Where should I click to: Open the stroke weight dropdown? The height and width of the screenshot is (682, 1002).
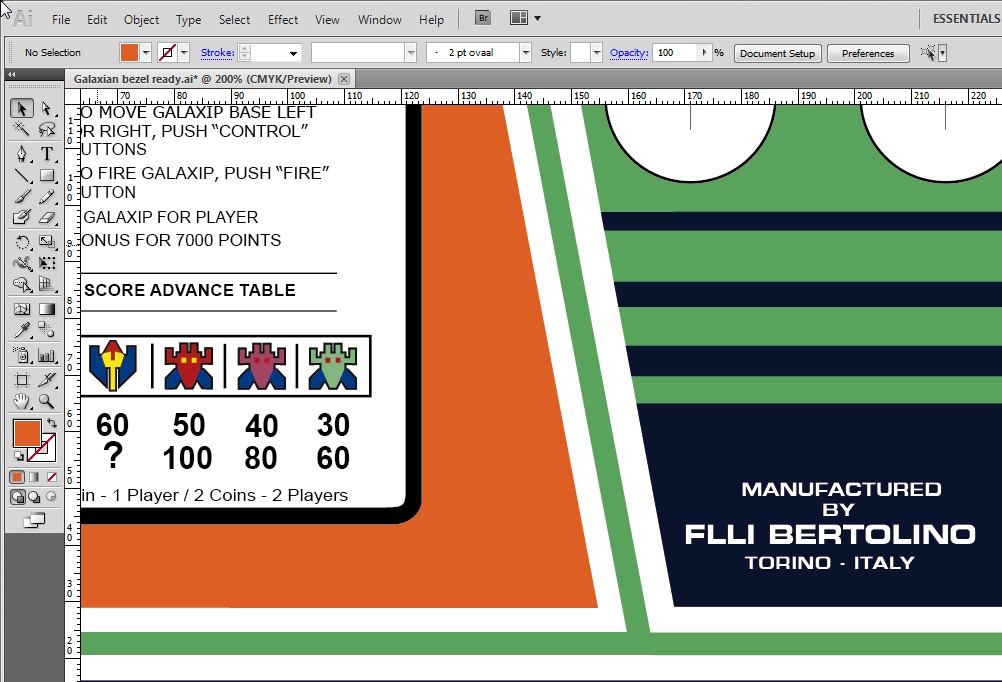coord(293,53)
